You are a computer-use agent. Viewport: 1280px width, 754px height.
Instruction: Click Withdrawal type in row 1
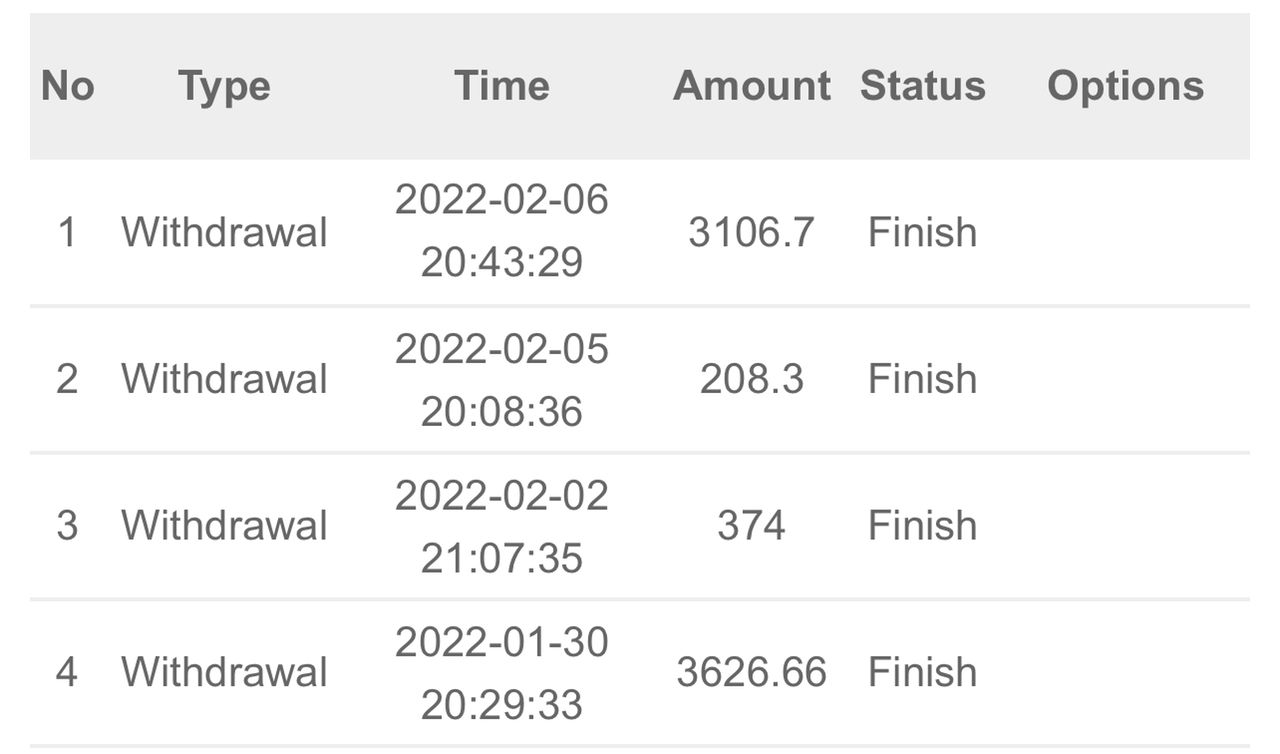pyautogui.click(x=224, y=232)
